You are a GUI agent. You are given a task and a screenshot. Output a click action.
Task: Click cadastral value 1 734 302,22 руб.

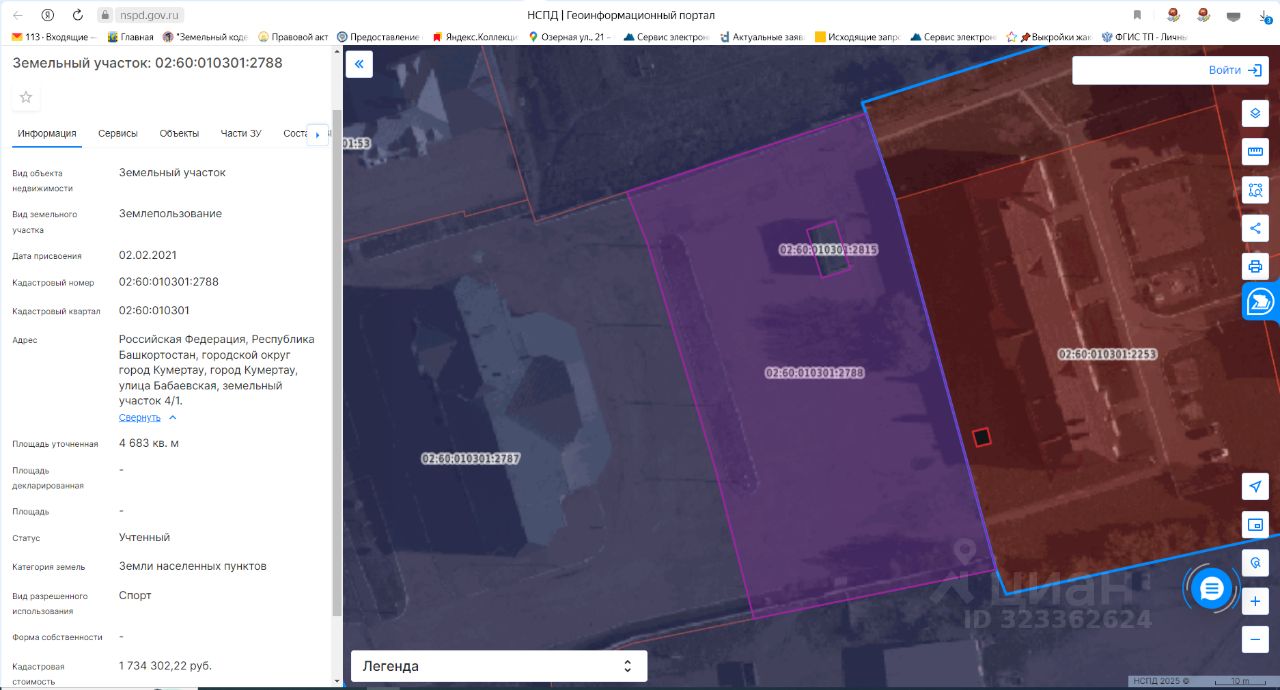165,665
